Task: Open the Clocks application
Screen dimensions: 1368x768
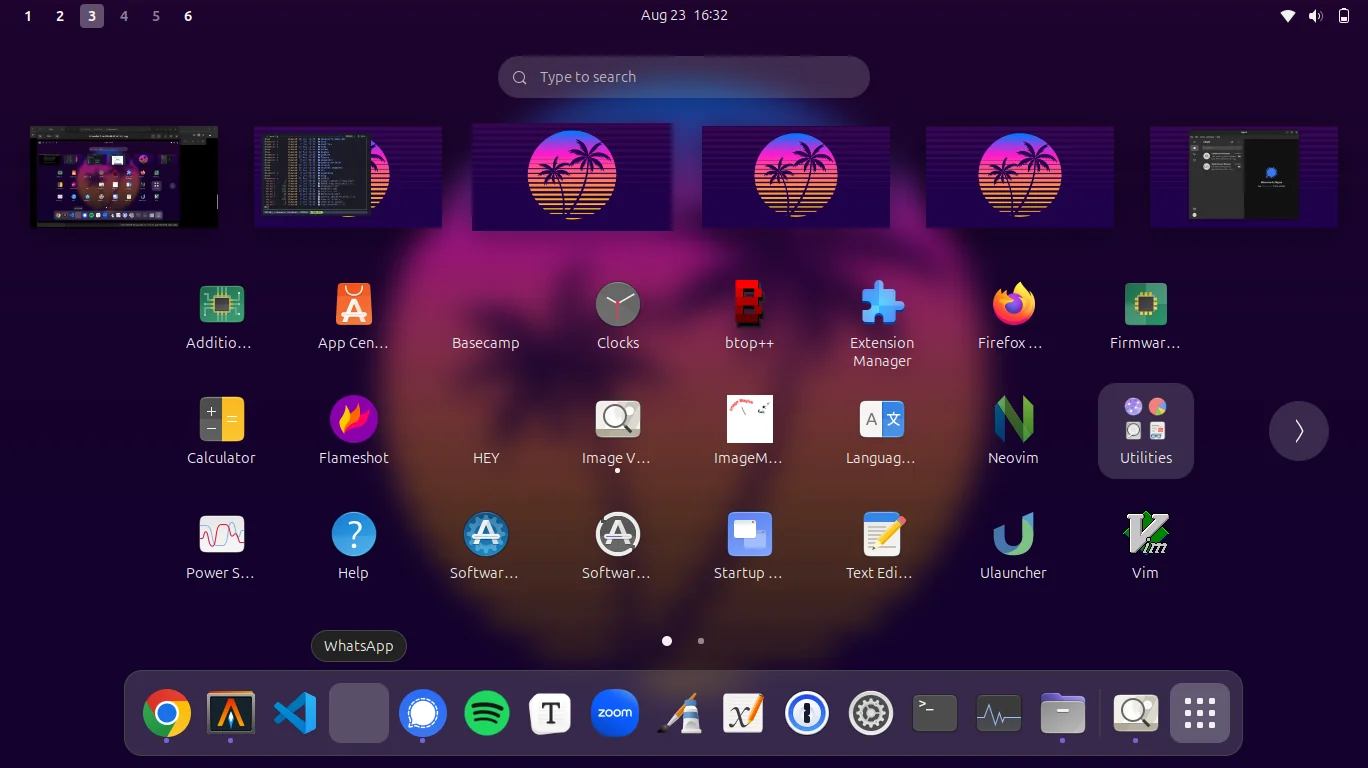Action: (x=618, y=304)
